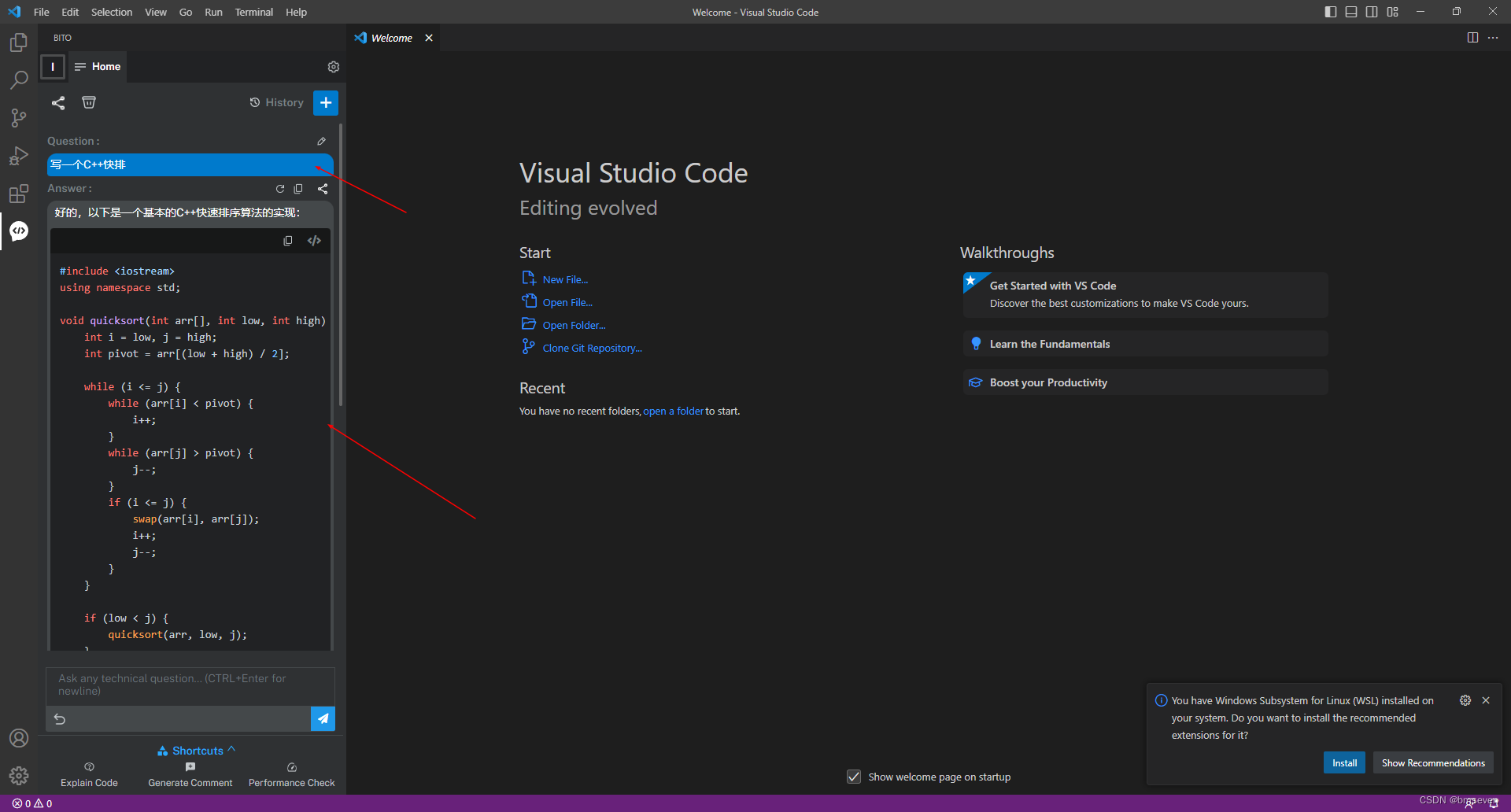Screen dimensions: 1511x812
Task: Open Manage gear in activity bar
Action: 19,776
